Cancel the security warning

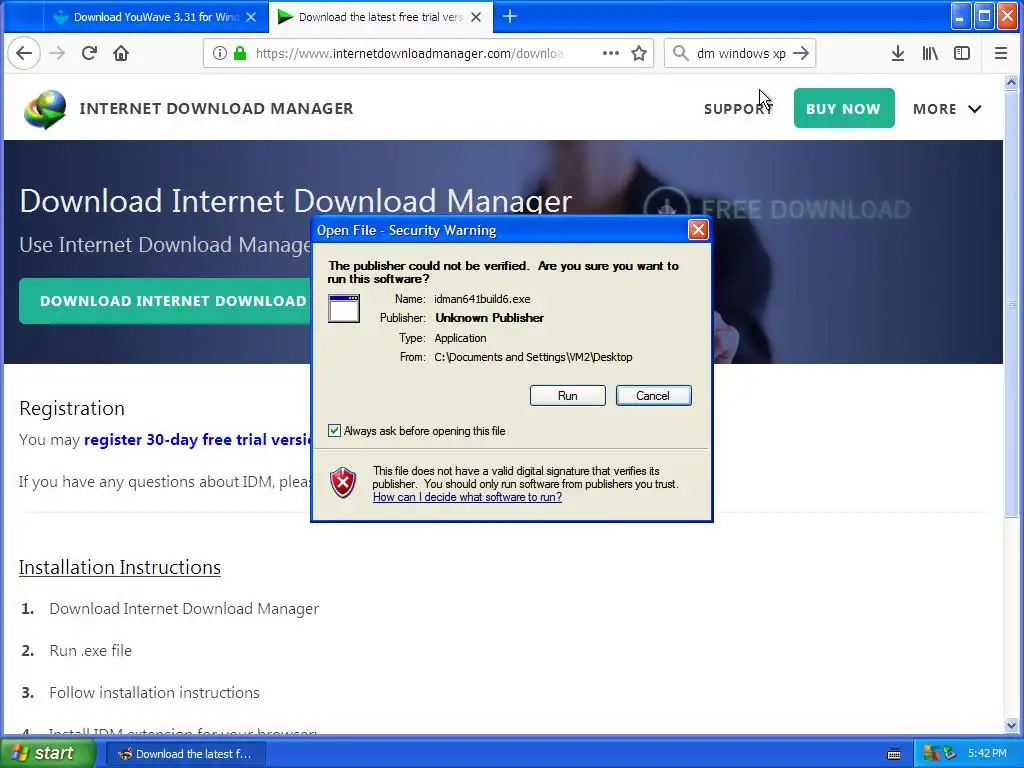pos(653,396)
